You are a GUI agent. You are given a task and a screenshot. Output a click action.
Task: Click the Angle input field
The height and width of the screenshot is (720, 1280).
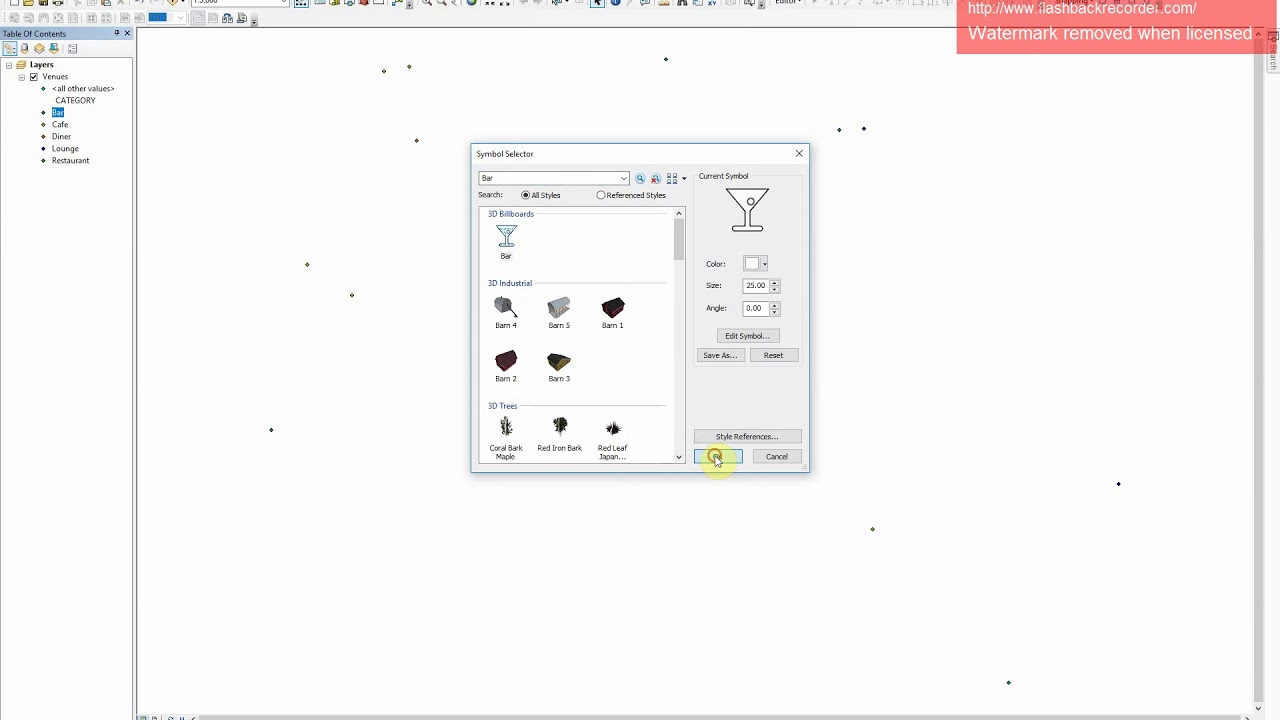[x=755, y=308]
